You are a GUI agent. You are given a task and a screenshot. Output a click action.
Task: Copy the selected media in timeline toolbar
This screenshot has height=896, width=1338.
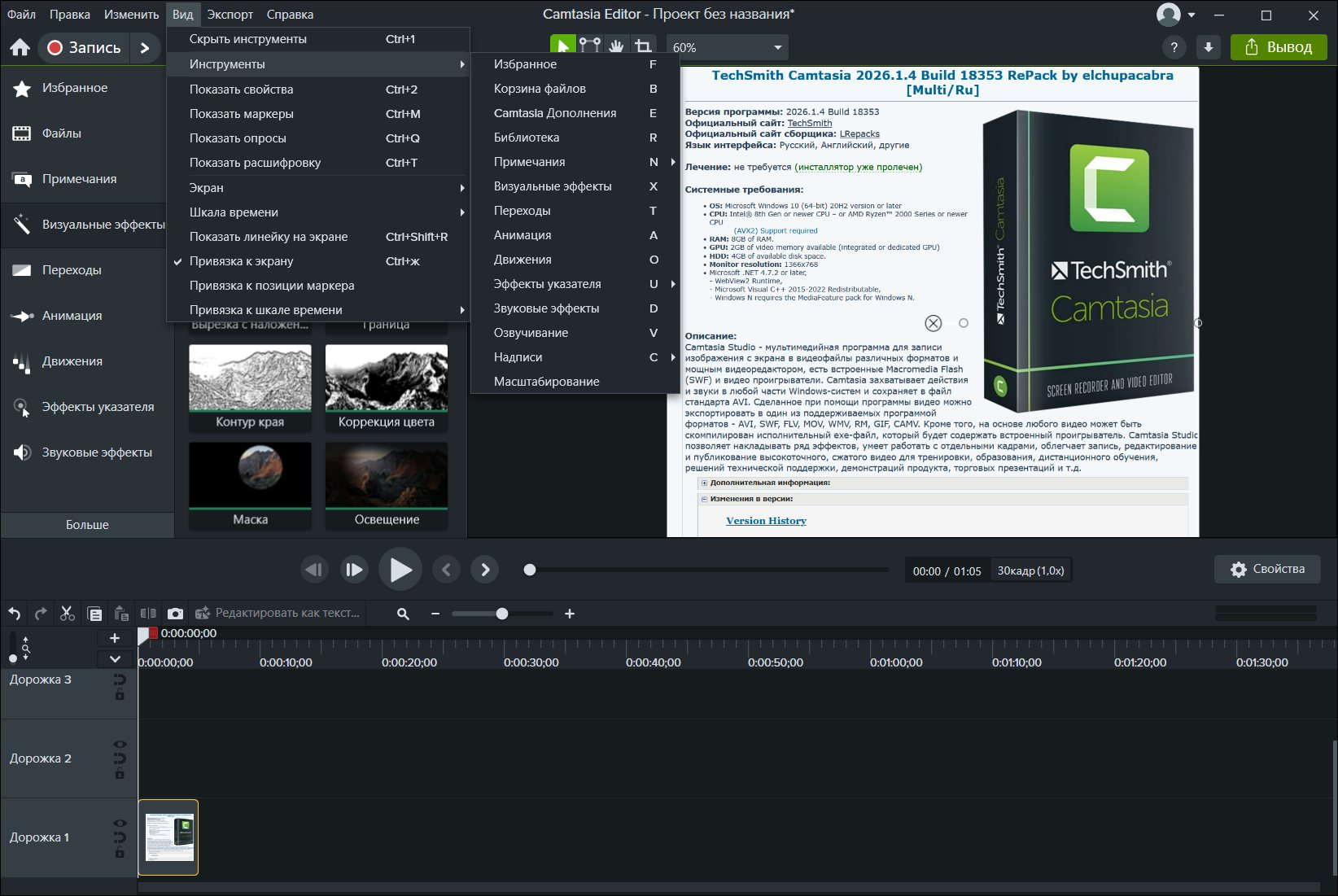coord(94,614)
